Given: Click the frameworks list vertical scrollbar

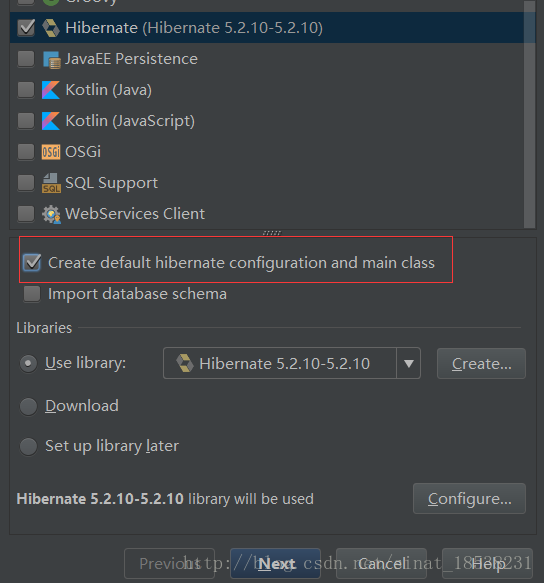Looking at the screenshot, I should pos(529,114).
